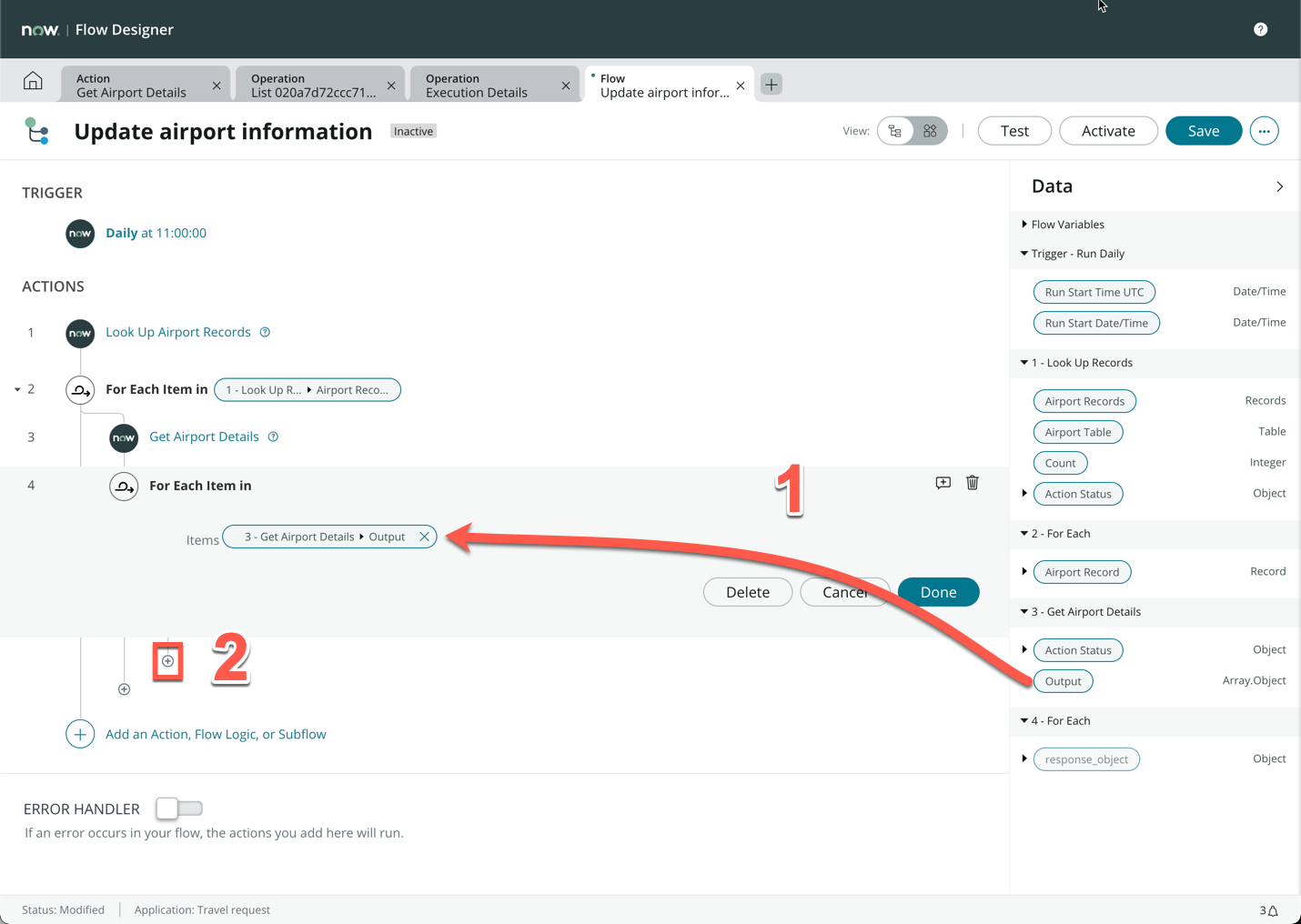Select the Airport Records data pill
Image resolution: width=1301 pixels, height=924 pixels.
[1084, 401]
